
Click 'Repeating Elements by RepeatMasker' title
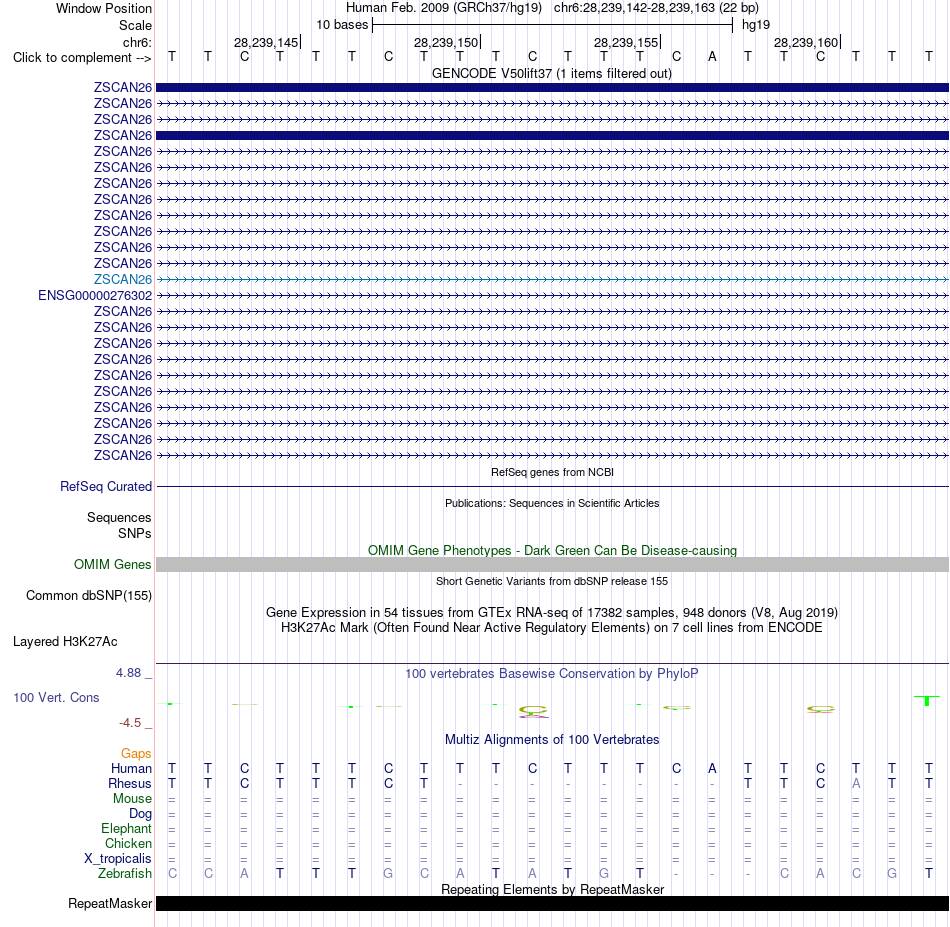click(x=552, y=889)
